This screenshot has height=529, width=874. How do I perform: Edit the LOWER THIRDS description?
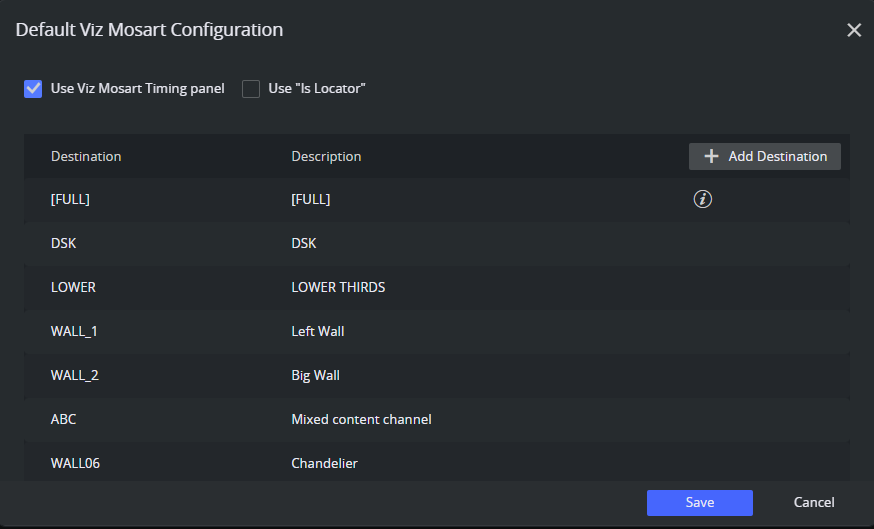(x=338, y=287)
